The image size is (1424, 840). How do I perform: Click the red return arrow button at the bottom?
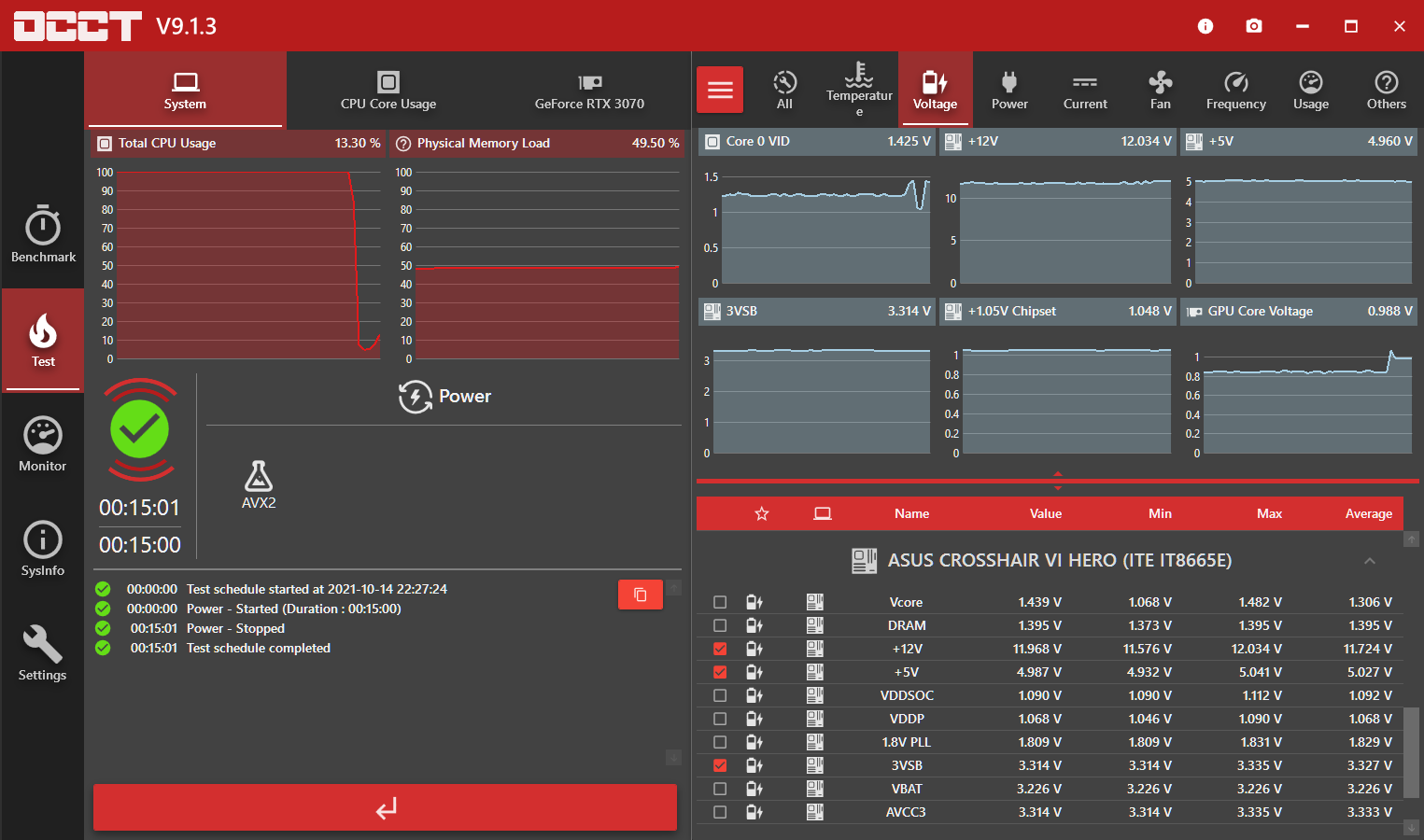(x=385, y=807)
